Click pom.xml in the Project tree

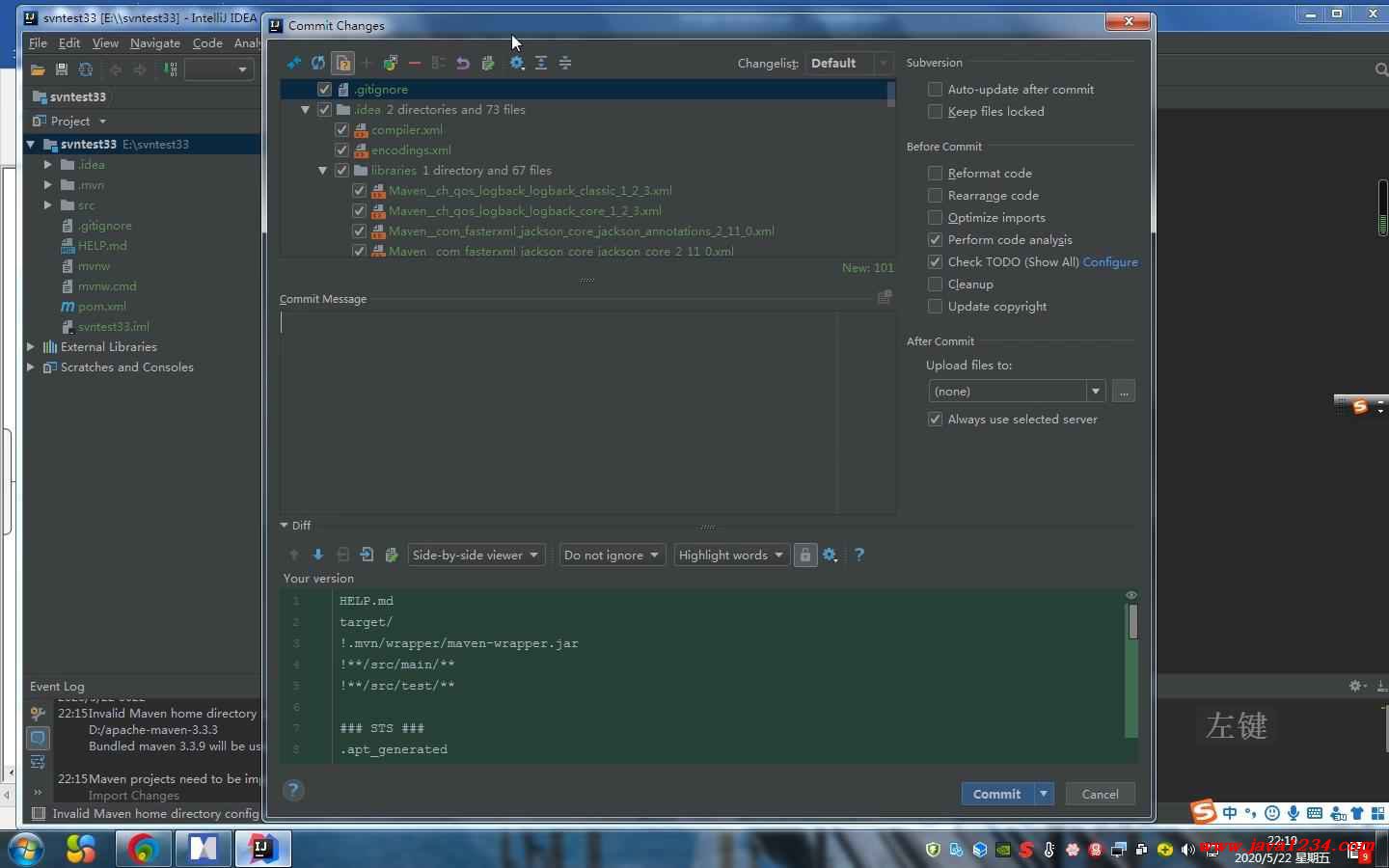[x=102, y=306]
